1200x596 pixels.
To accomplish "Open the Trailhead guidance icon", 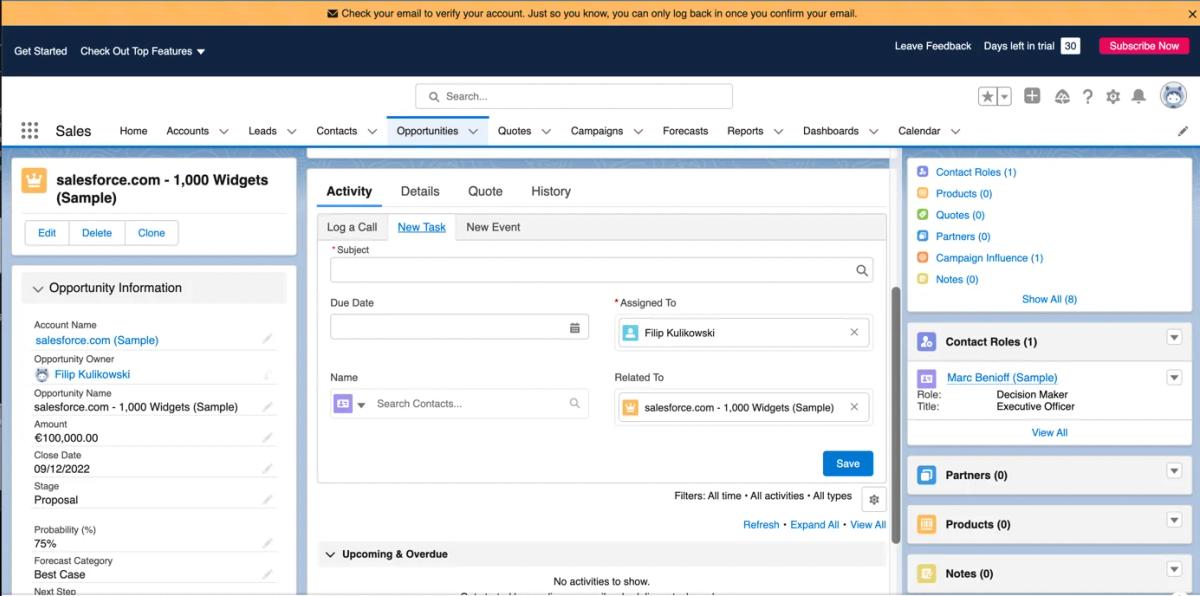I will tap(1062, 97).
